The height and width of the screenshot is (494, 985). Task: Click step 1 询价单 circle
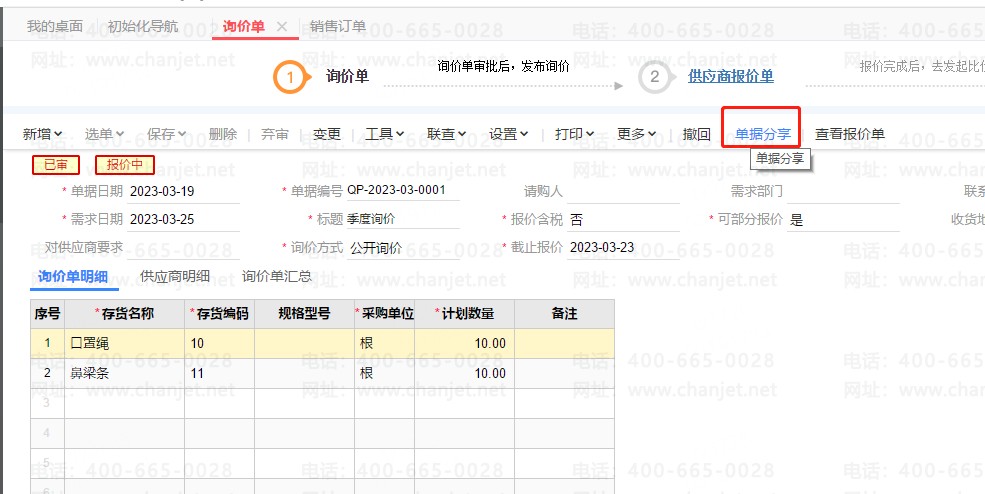point(290,77)
